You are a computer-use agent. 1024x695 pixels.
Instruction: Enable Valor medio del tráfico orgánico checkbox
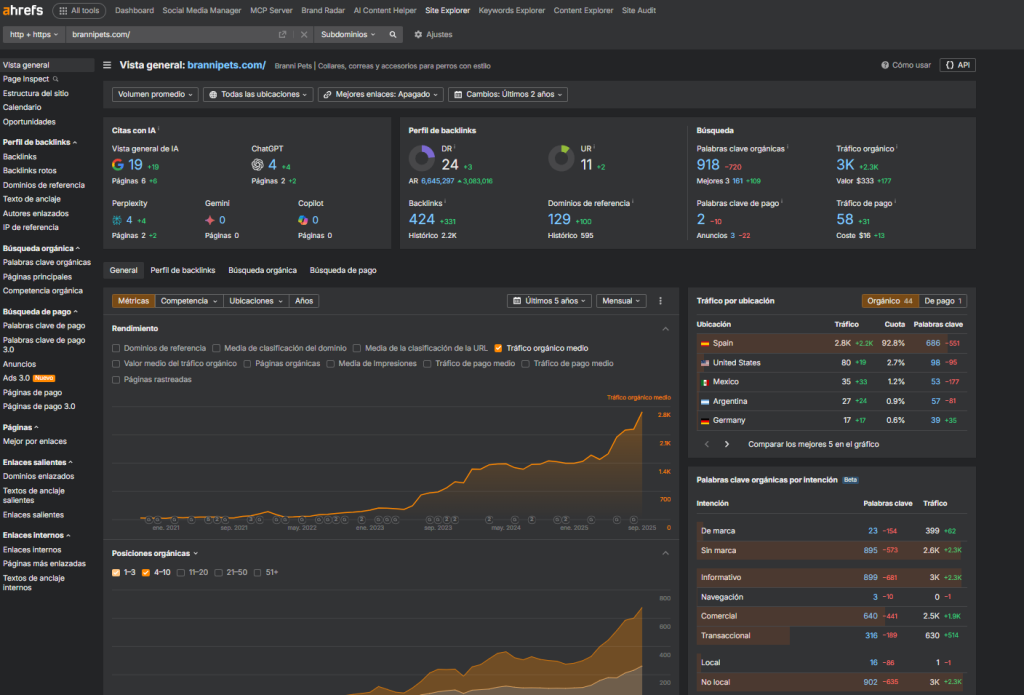tap(116, 364)
